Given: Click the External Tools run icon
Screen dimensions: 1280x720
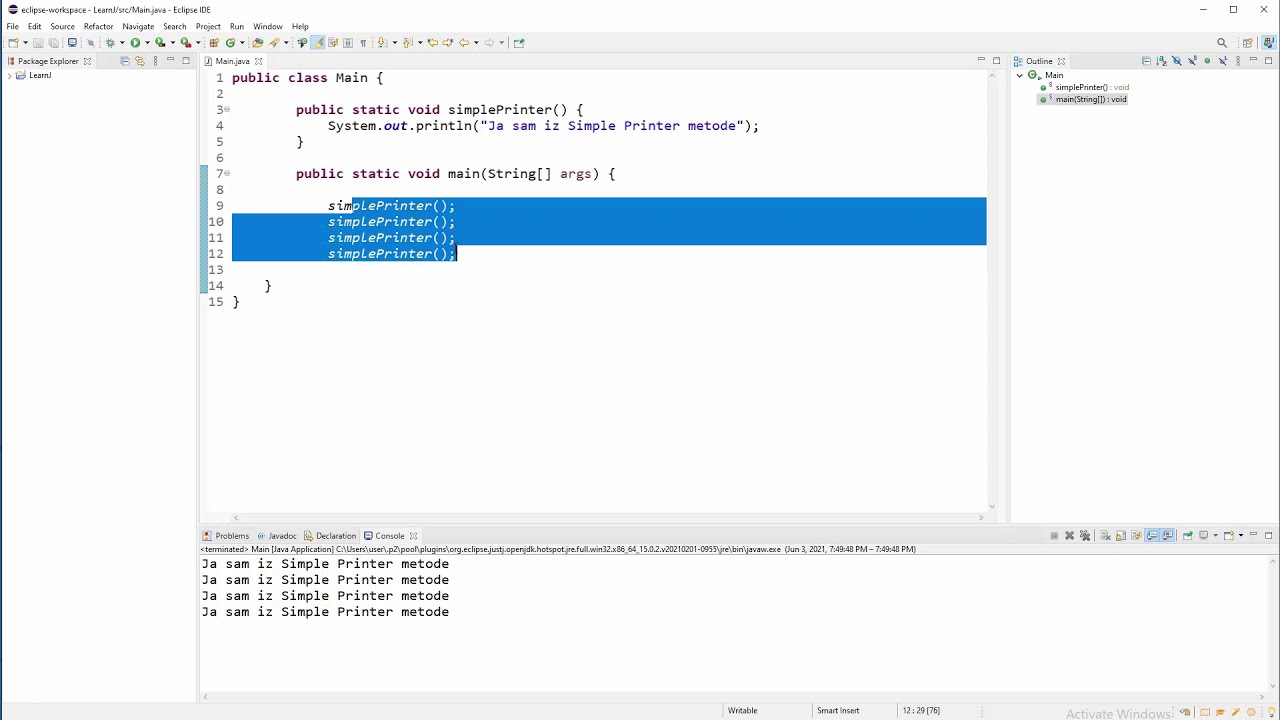Looking at the screenshot, I should coord(186,43).
